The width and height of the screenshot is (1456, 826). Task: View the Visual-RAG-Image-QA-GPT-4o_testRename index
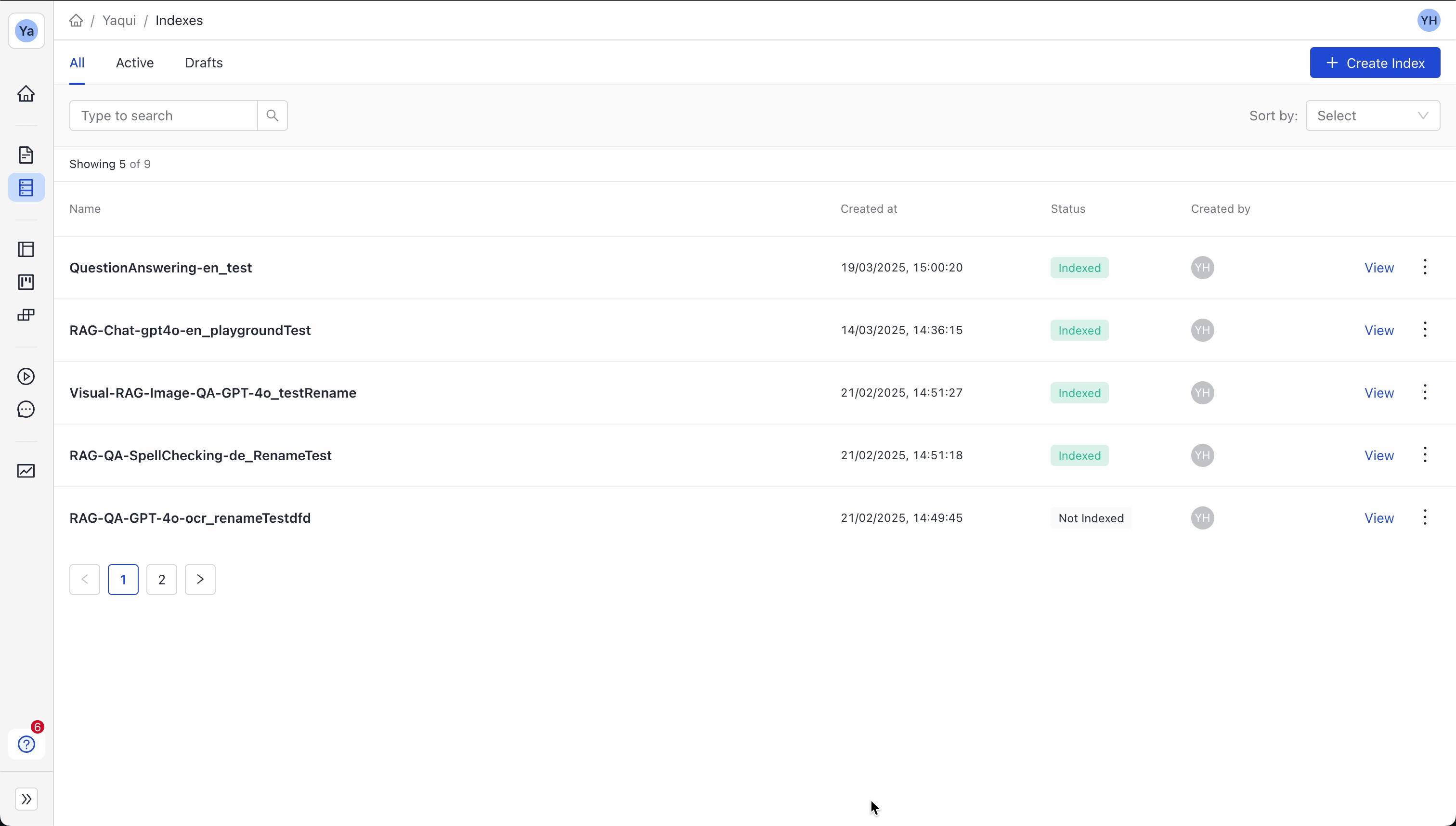1379,393
